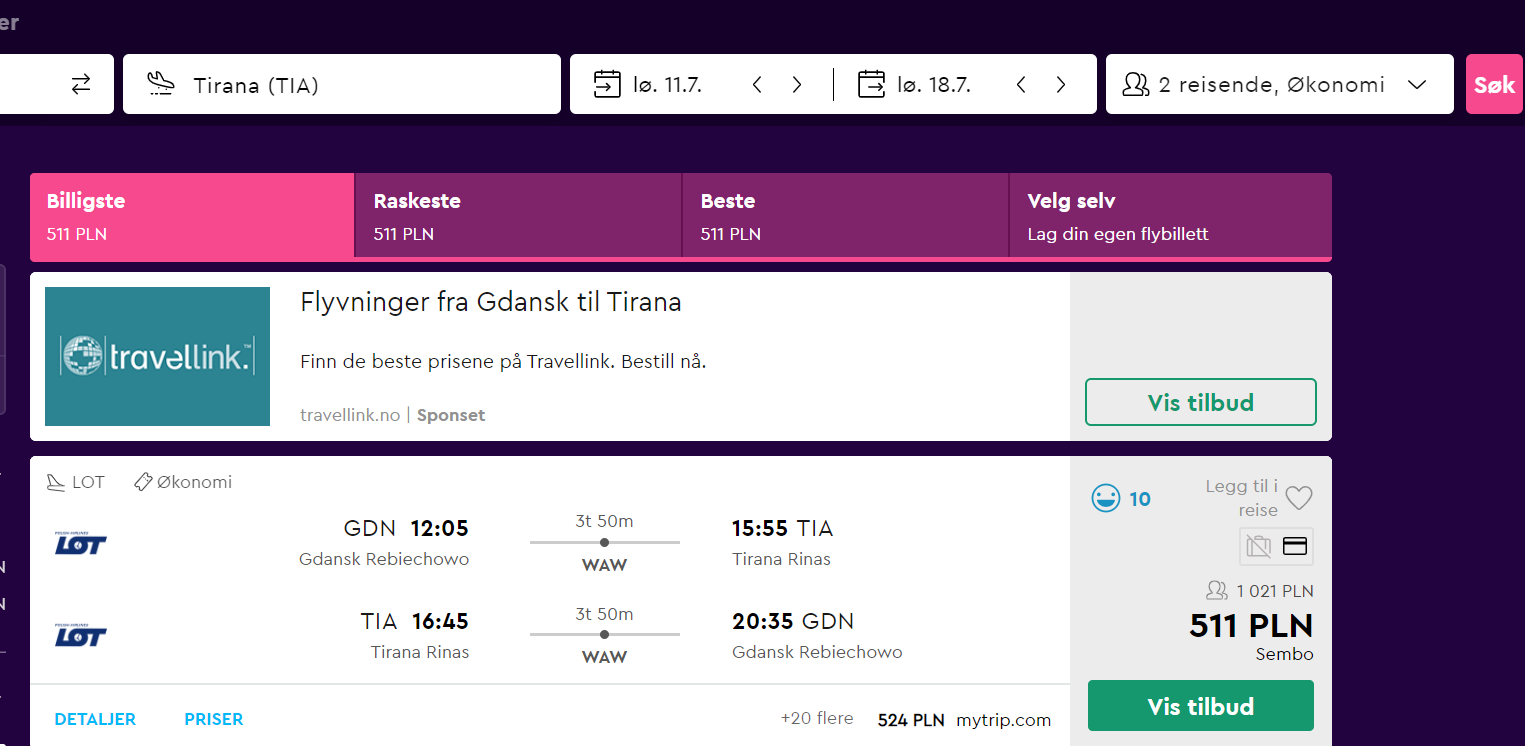Open DETALJER for the LOT flight
This screenshot has height=746, width=1525.
pyautogui.click(x=95, y=719)
